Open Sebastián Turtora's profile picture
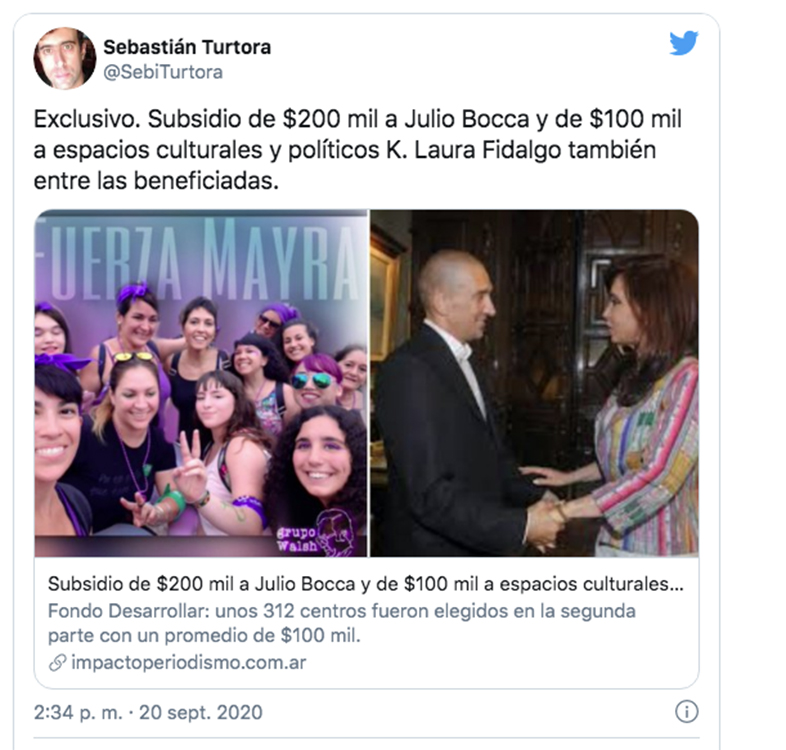The width and height of the screenshot is (786, 750). (65, 59)
